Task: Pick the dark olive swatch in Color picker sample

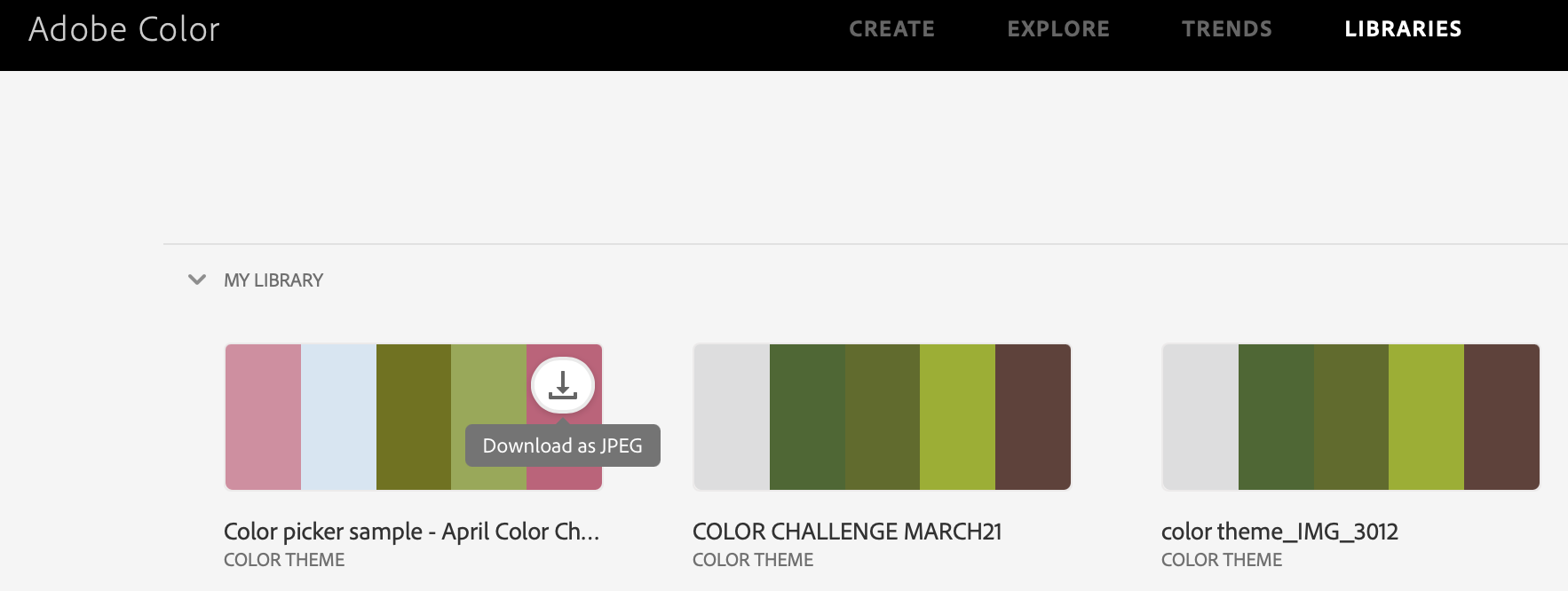Action: click(x=414, y=417)
